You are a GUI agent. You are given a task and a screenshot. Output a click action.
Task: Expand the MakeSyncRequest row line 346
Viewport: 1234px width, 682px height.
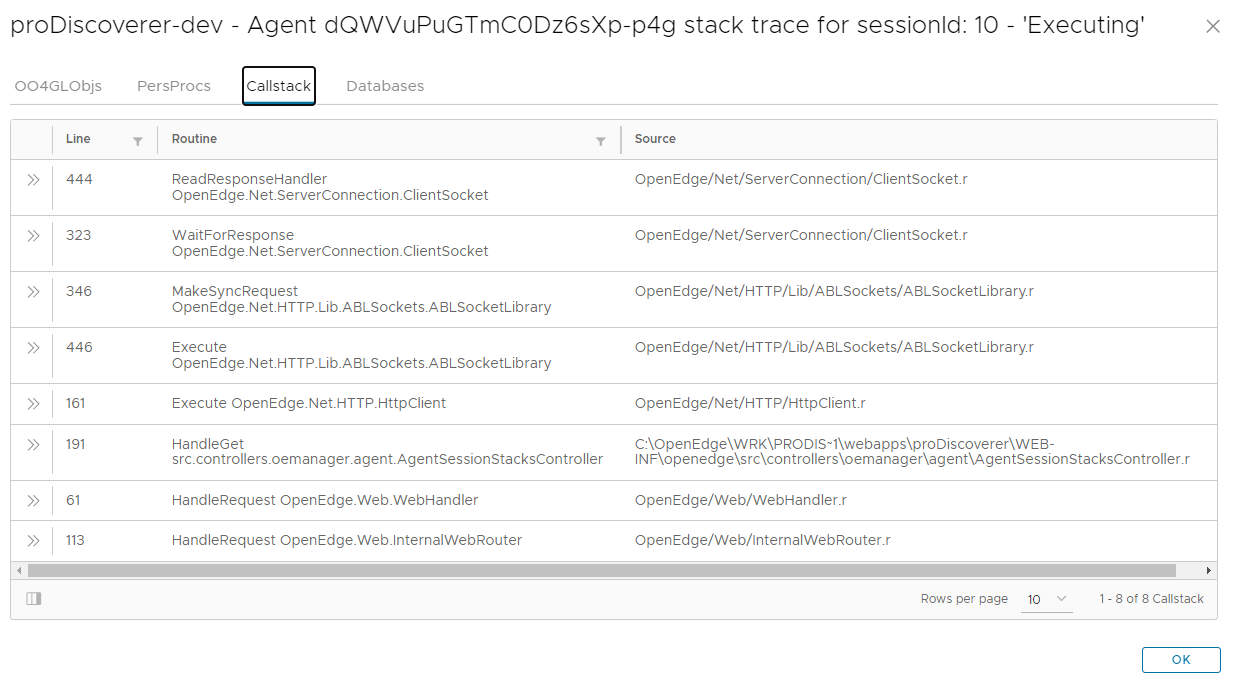[x=33, y=292]
